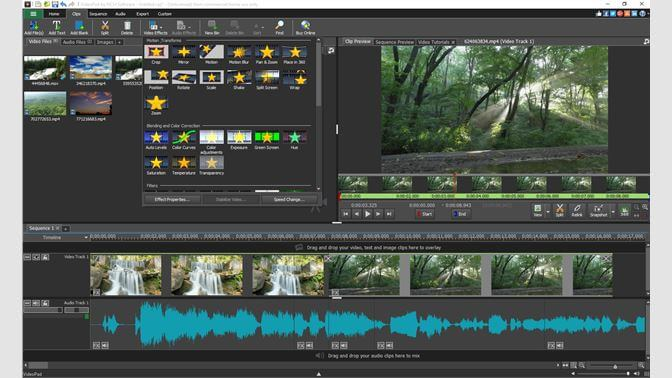Select the Transparency effect
The image size is (672, 378).
pyautogui.click(x=211, y=166)
